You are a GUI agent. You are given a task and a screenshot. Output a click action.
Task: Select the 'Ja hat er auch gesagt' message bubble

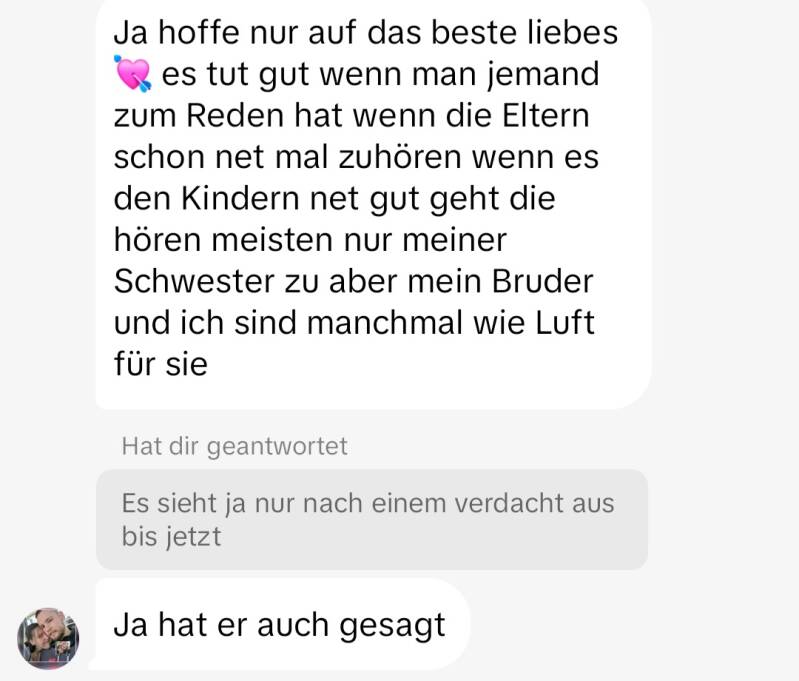click(x=282, y=624)
